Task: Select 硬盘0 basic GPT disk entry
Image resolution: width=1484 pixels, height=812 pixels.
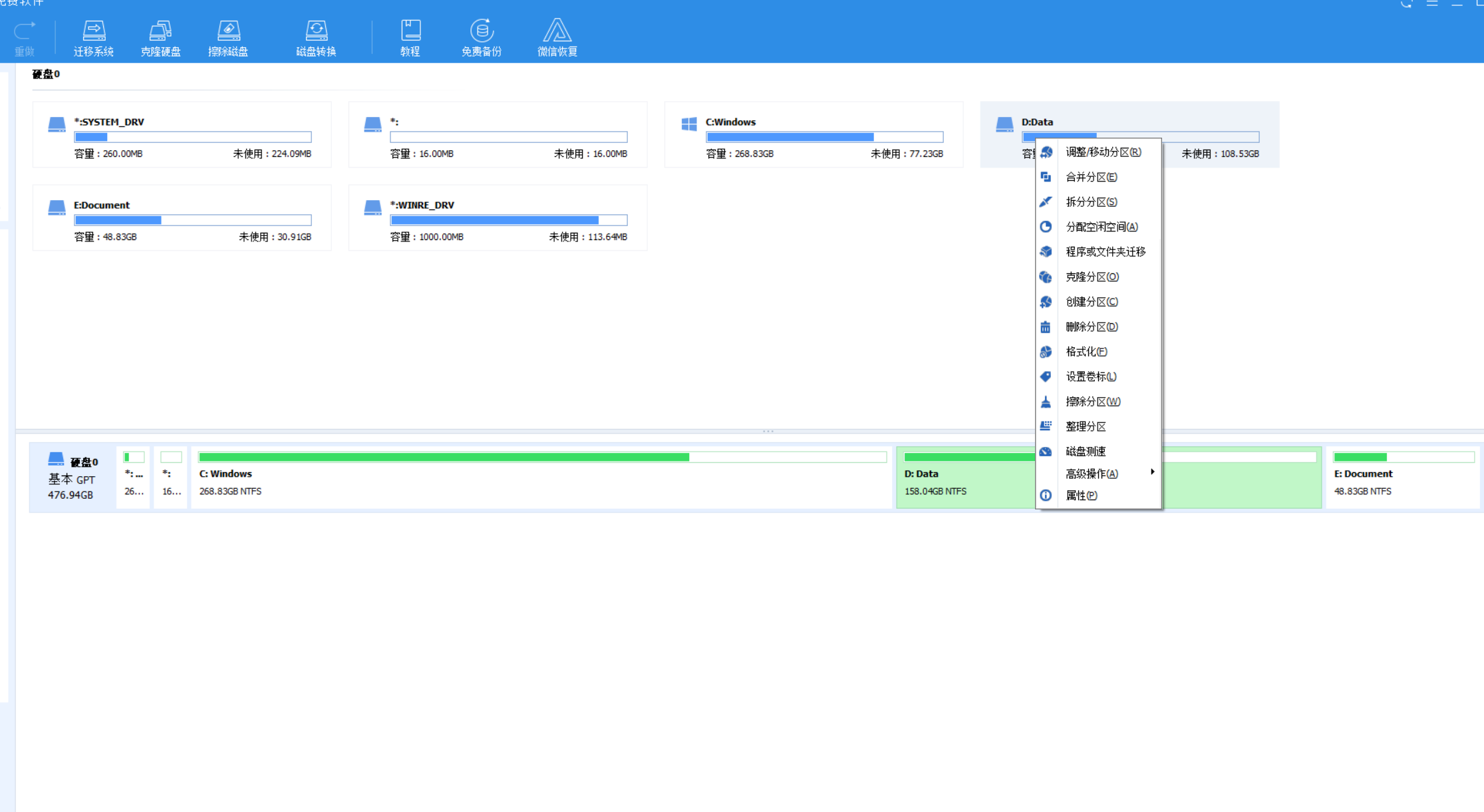Action: (72, 477)
